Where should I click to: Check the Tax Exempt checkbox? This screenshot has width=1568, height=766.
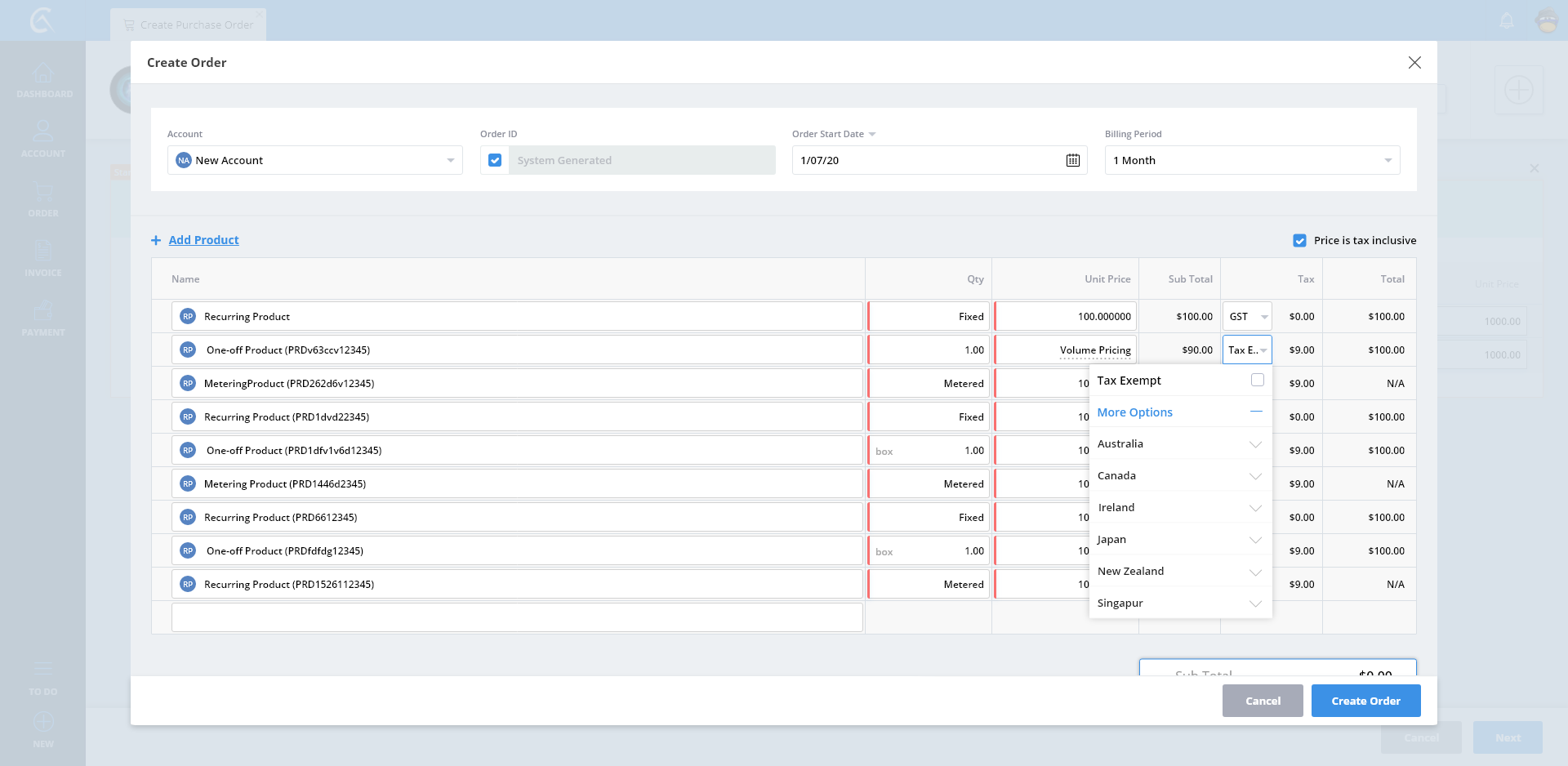pyautogui.click(x=1258, y=380)
